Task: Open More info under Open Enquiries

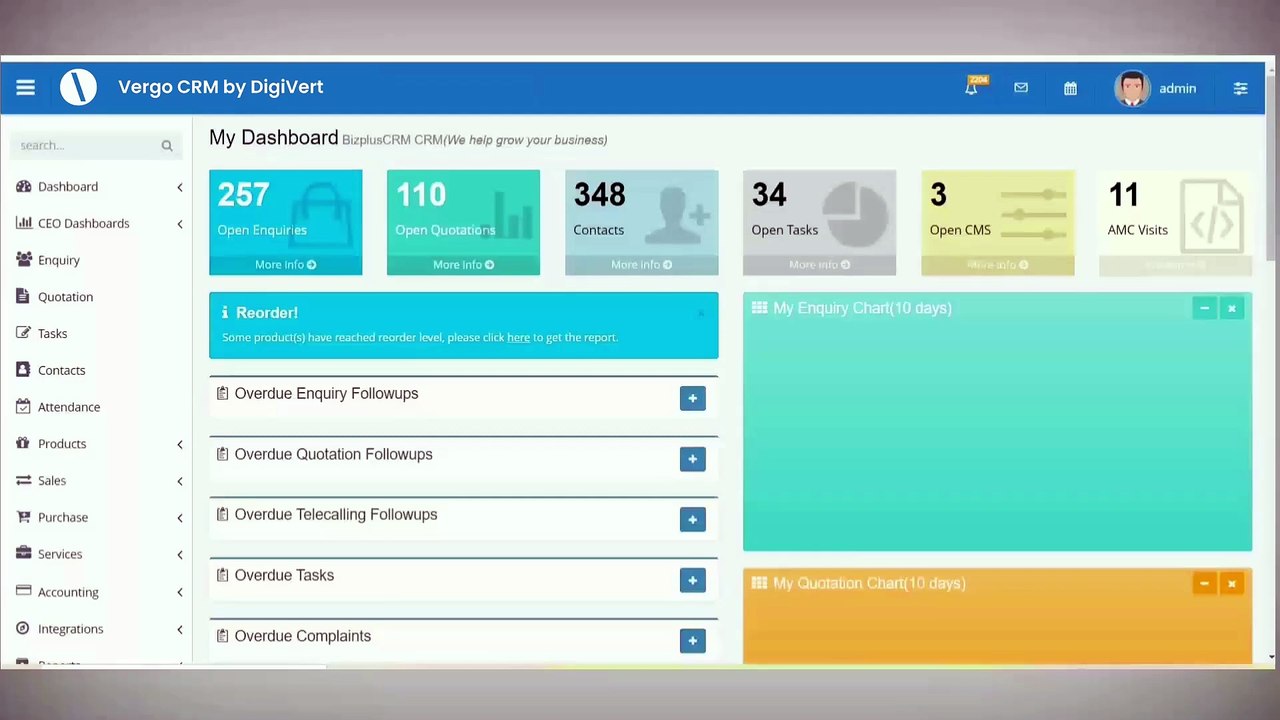Action: point(285,265)
